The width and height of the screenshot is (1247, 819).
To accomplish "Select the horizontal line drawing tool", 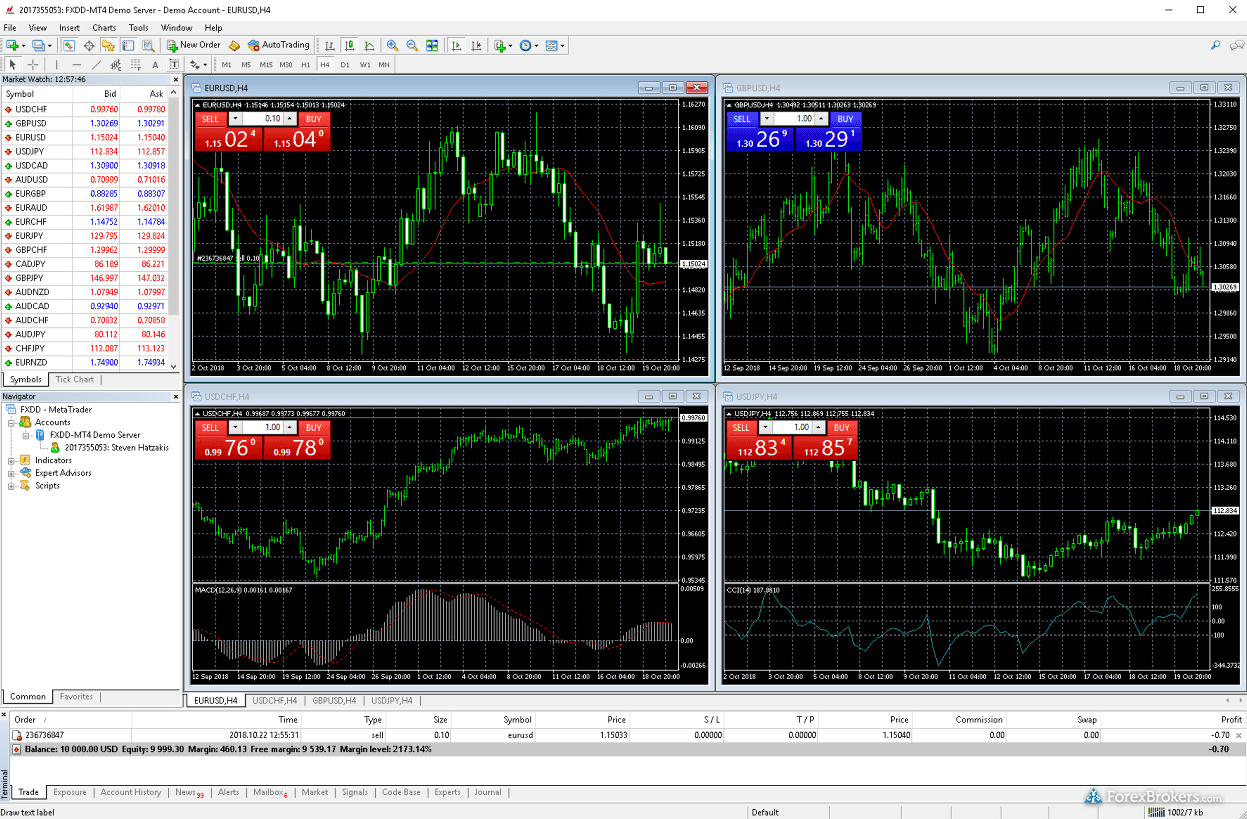I will tap(77, 64).
